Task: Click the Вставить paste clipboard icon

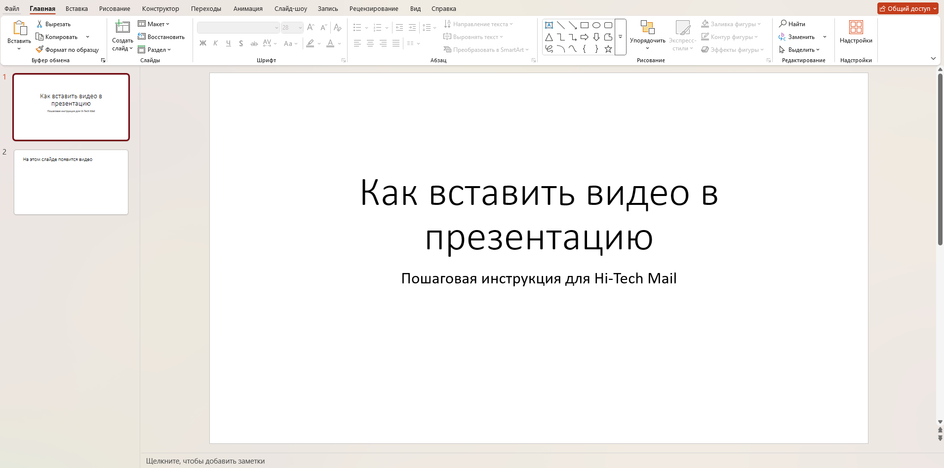Action: [x=19, y=29]
